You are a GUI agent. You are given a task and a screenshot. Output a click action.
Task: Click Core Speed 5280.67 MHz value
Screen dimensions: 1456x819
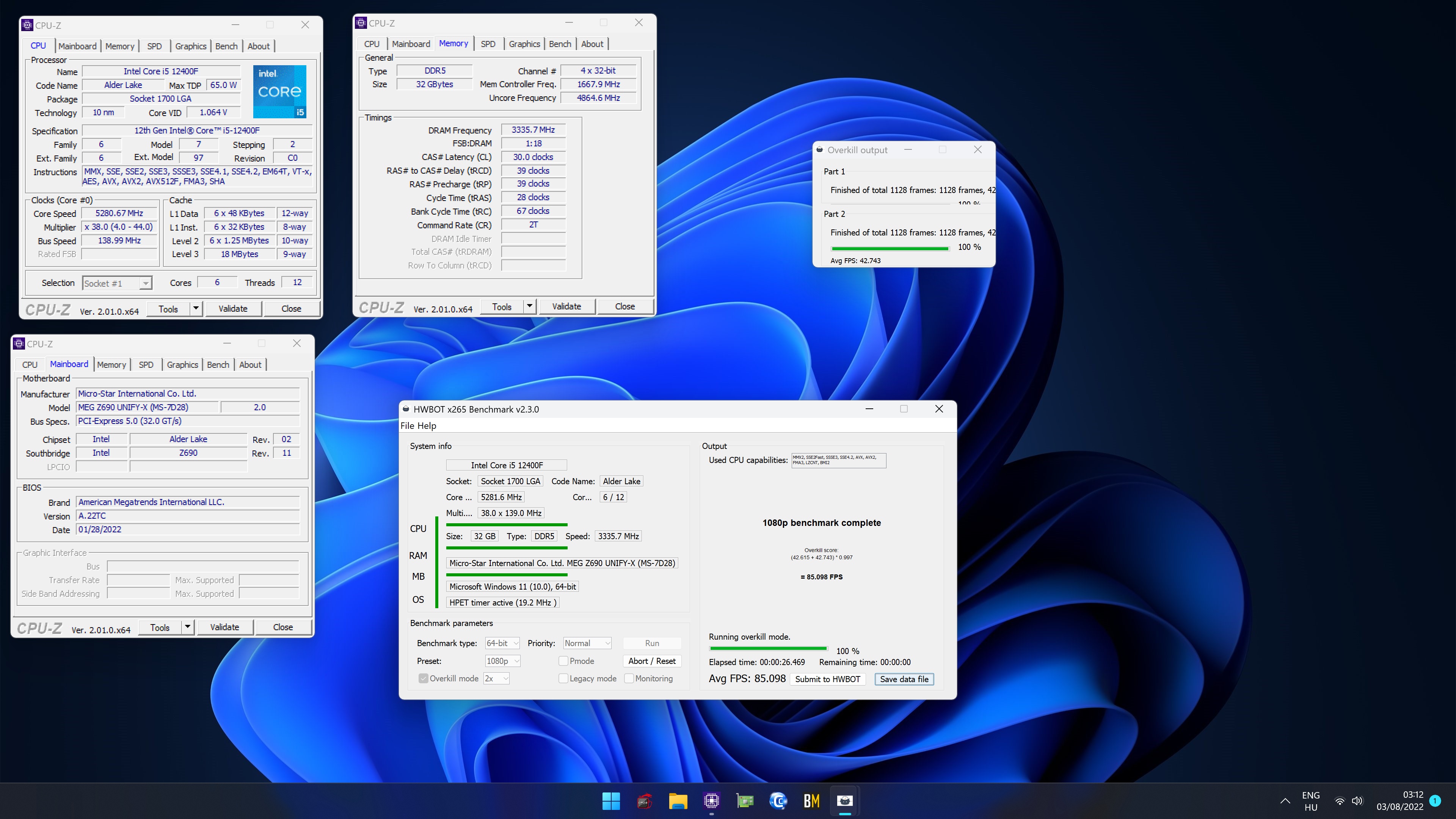click(x=119, y=213)
